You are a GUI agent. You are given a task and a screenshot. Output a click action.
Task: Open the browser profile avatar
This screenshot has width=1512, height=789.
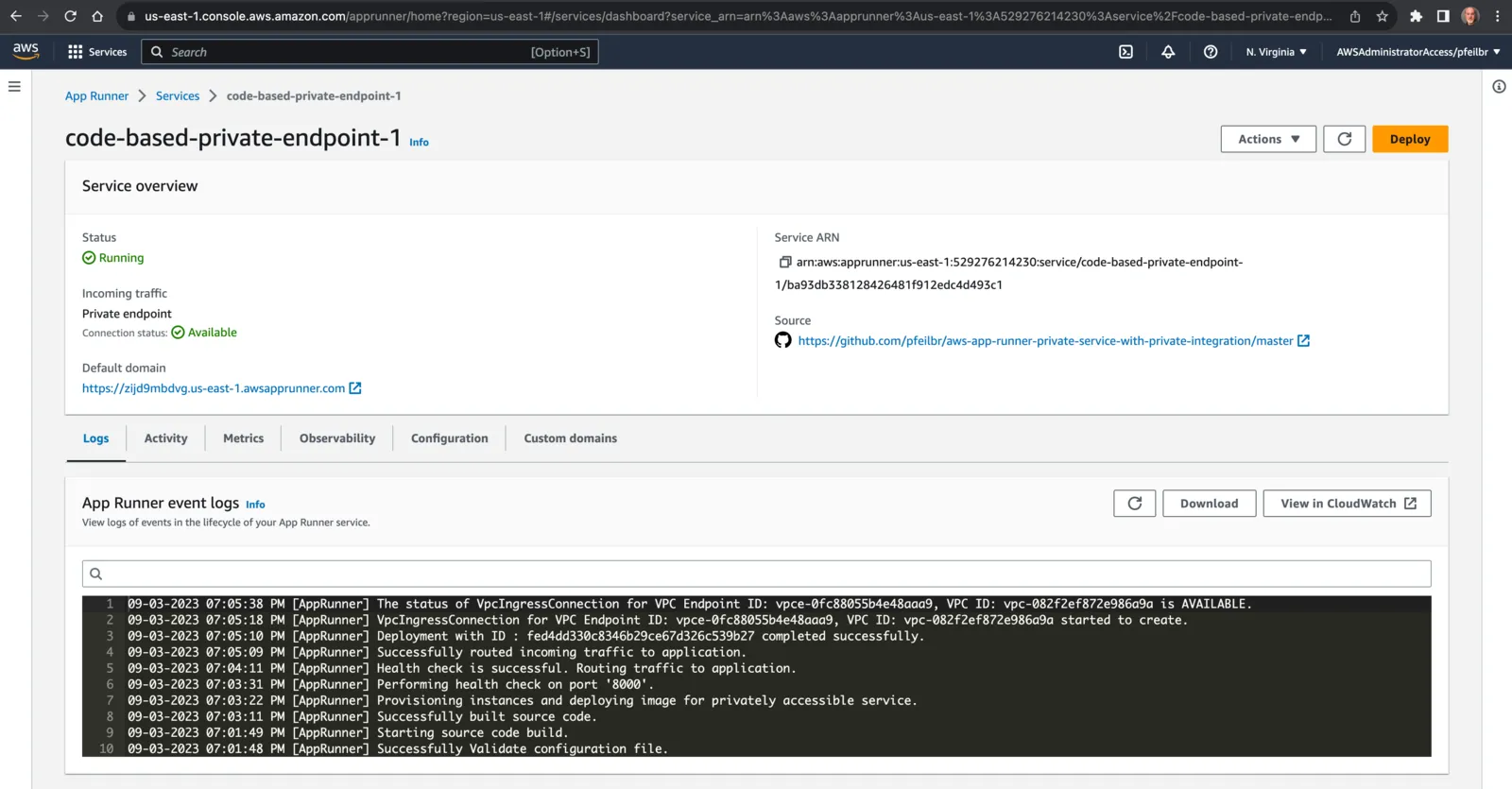[1470, 16]
